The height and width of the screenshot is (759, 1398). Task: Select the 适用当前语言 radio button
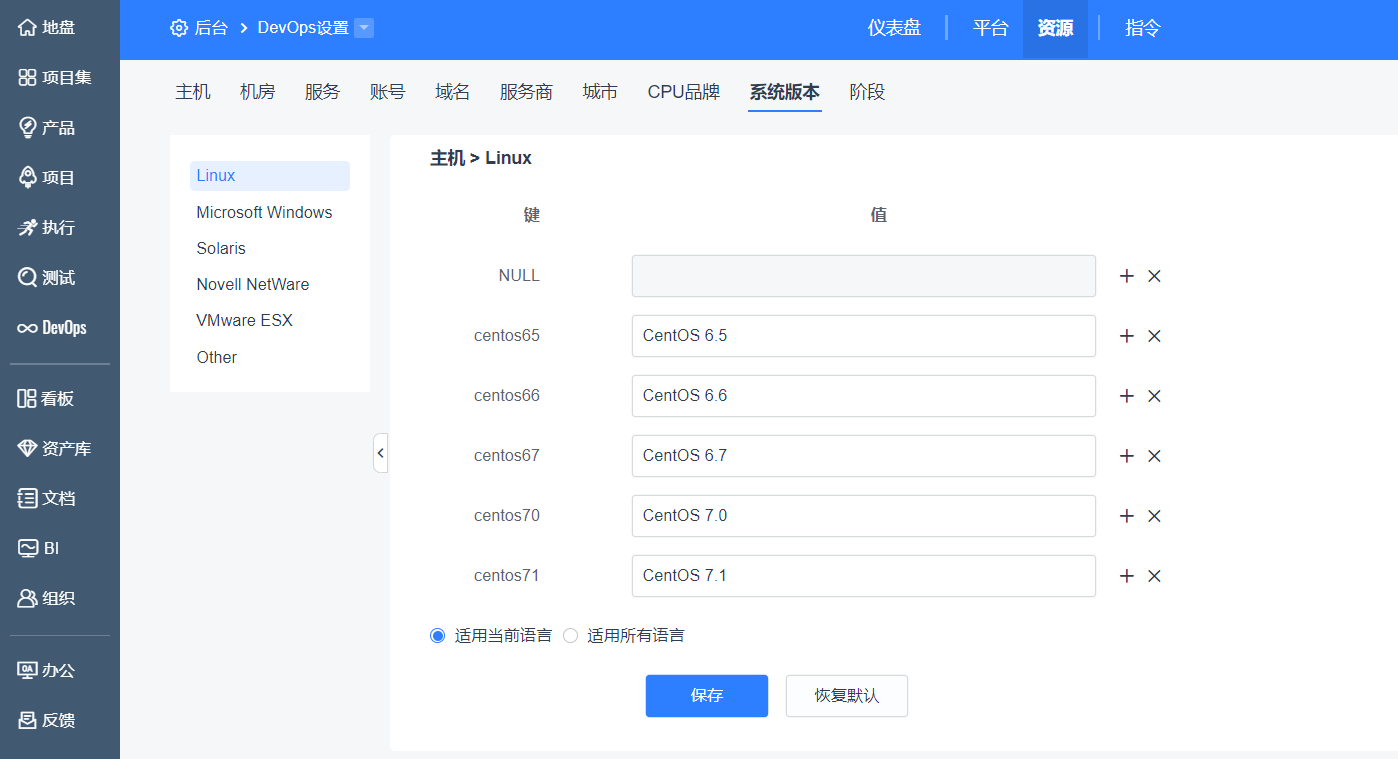[437, 635]
